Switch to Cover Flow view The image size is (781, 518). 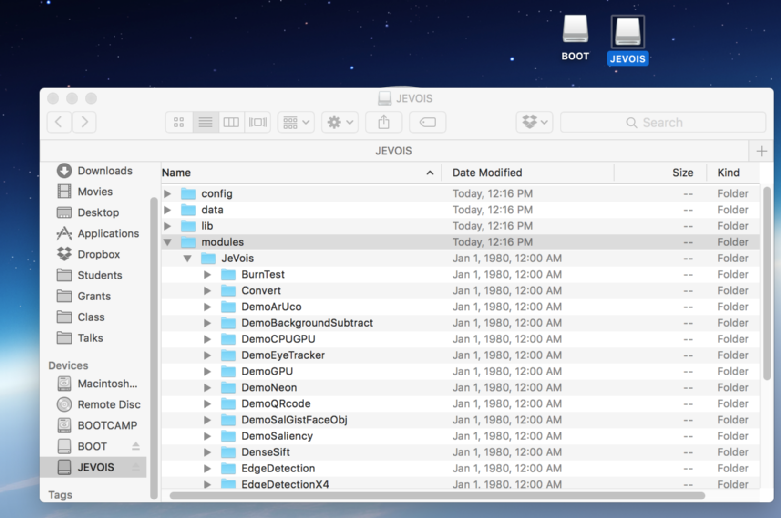pyautogui.click(x=258, y=122)
